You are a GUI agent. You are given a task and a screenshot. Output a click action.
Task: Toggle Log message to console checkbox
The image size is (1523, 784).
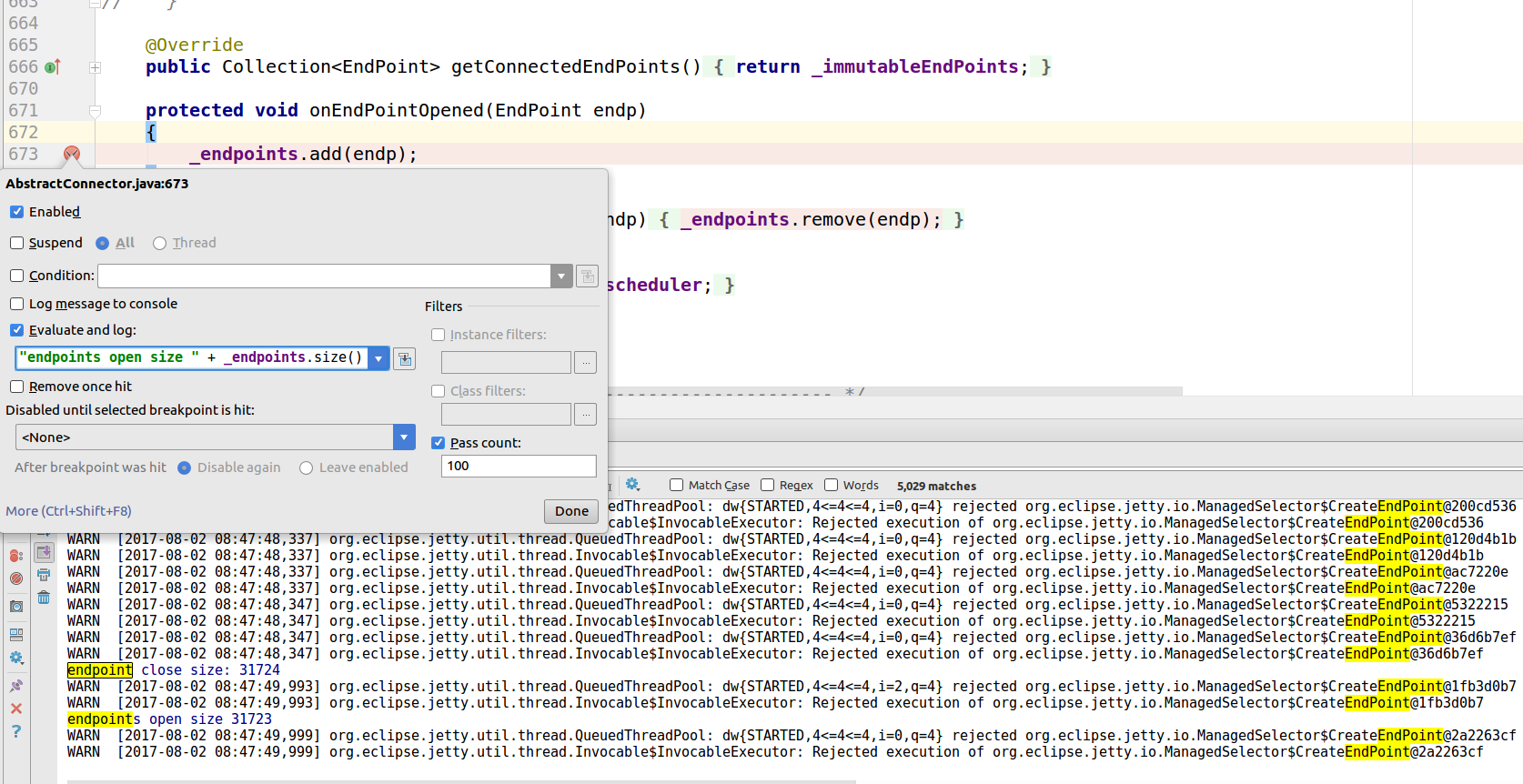click(17, 304)
